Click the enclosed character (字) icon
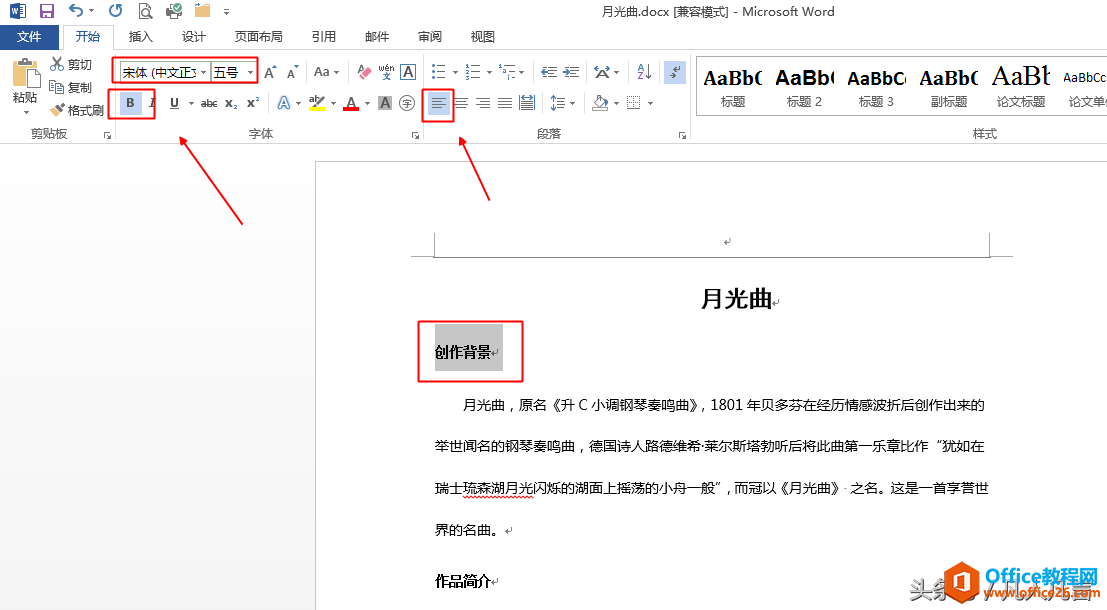The width and height of the screenshot is (1107, 610). [x=407, y=103]
